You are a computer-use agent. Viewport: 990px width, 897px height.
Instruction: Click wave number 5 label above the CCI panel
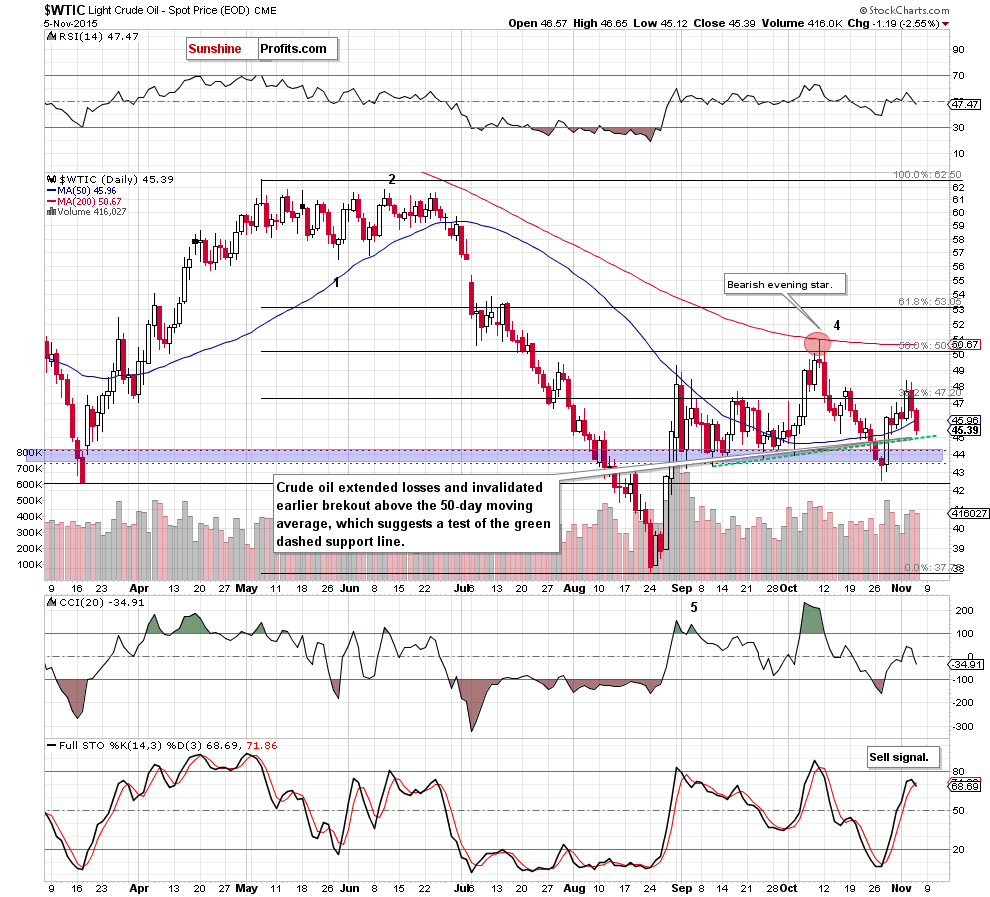pyautogui.click(x=694, y=607)
